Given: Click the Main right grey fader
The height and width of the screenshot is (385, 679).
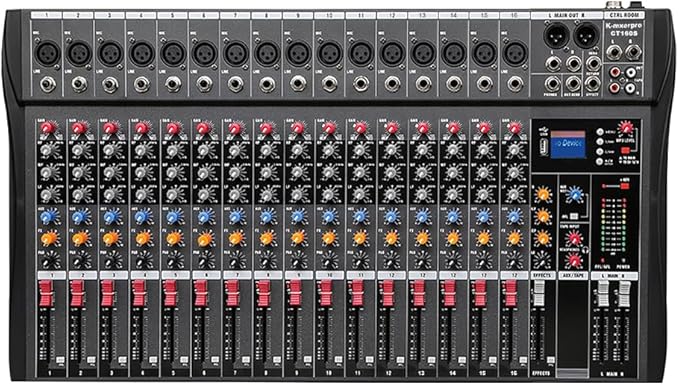Looking at the screenshot, I should pyautogui.click(x=624, y=294).
